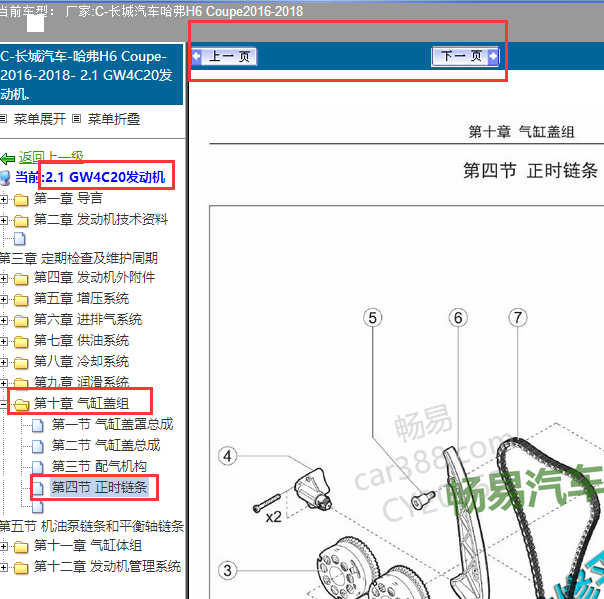The height and width of the screenshot is (599, 604).
Task: Select 第七章 供油系统 label
Action: point(81,341)
